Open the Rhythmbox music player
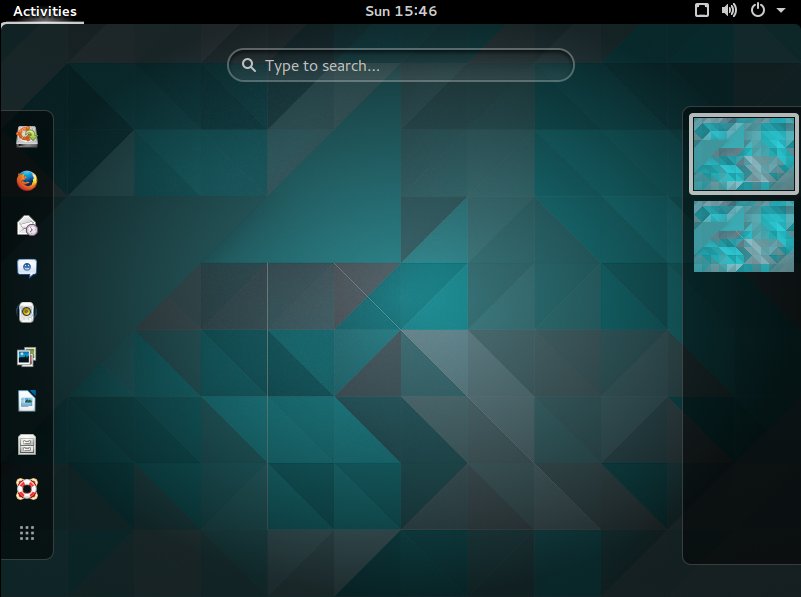 pos(27,312)
